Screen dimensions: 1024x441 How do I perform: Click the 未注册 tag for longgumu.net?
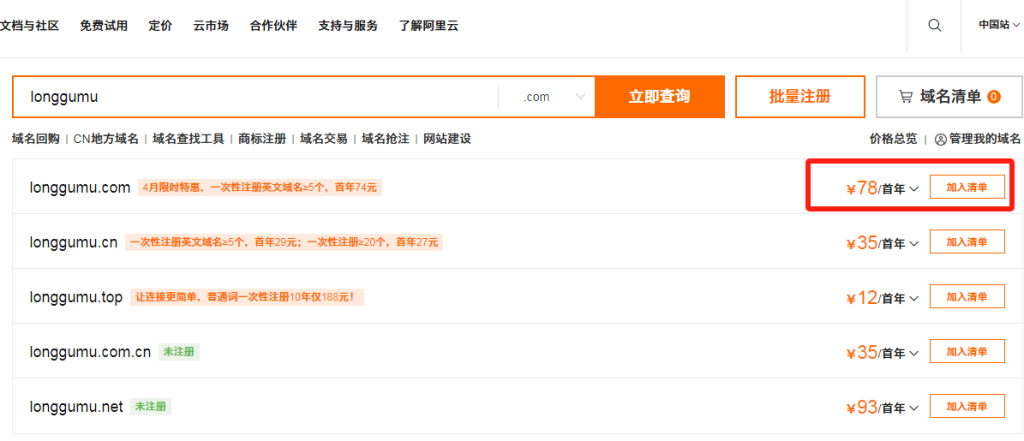(x=151, y=407)
